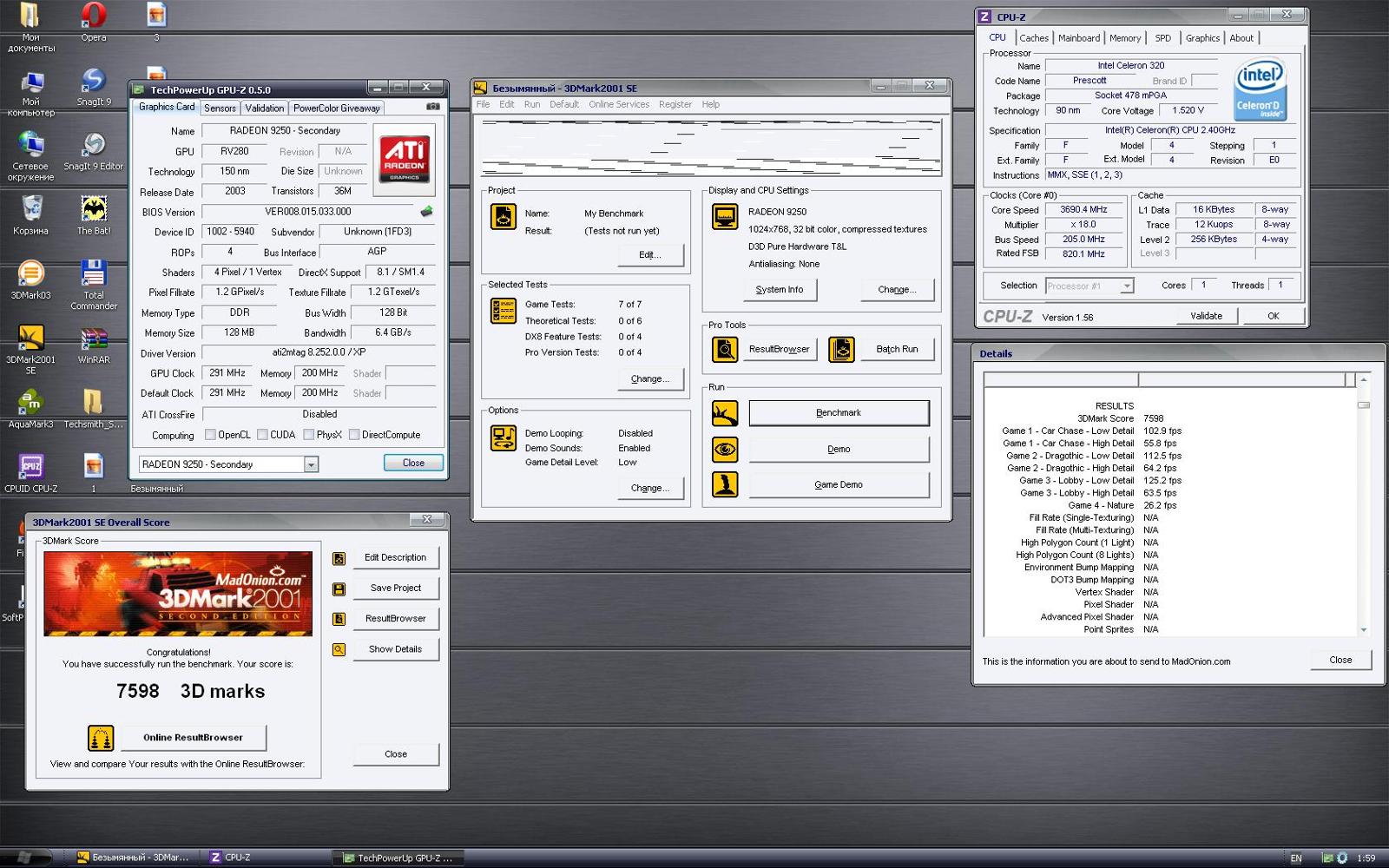Enable the CUDA checkbox in GPU-Z
Image resolution: width=1389 pixels, height=868 pixels.
pyautogui.click(x=262, y=435)
